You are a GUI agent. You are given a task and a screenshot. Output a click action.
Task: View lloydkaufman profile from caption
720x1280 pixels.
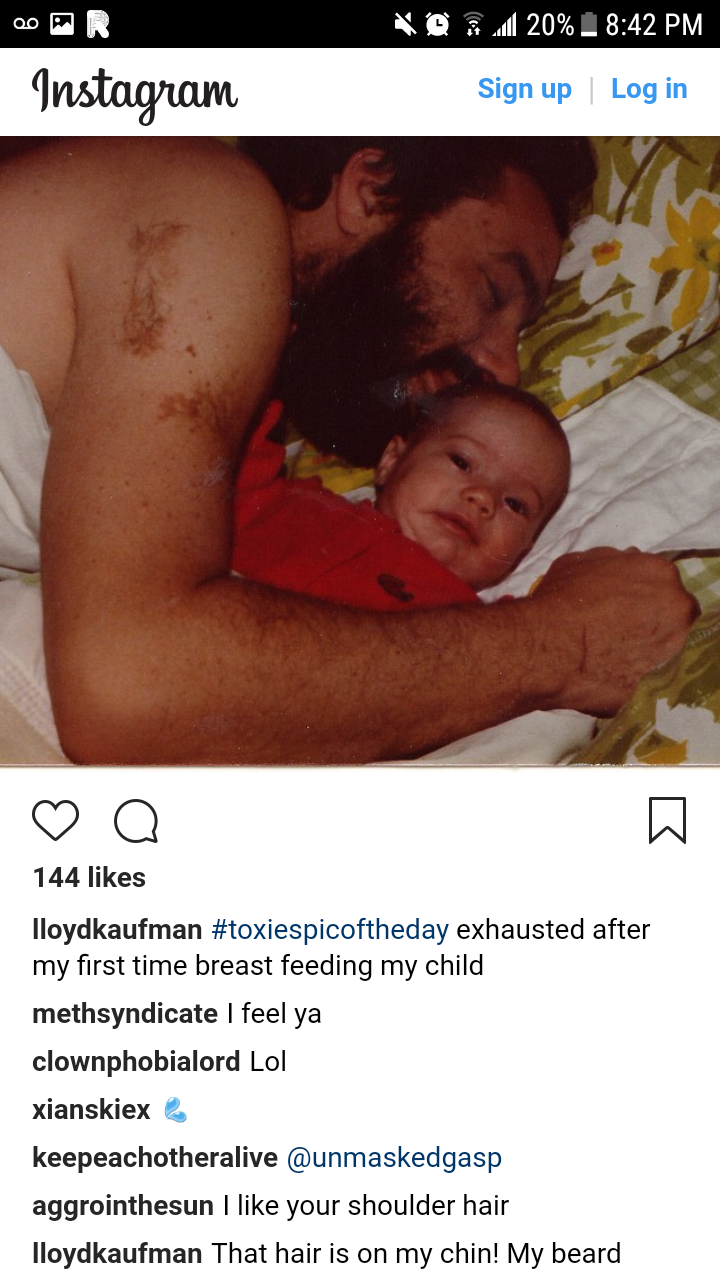tap(117, 930)
